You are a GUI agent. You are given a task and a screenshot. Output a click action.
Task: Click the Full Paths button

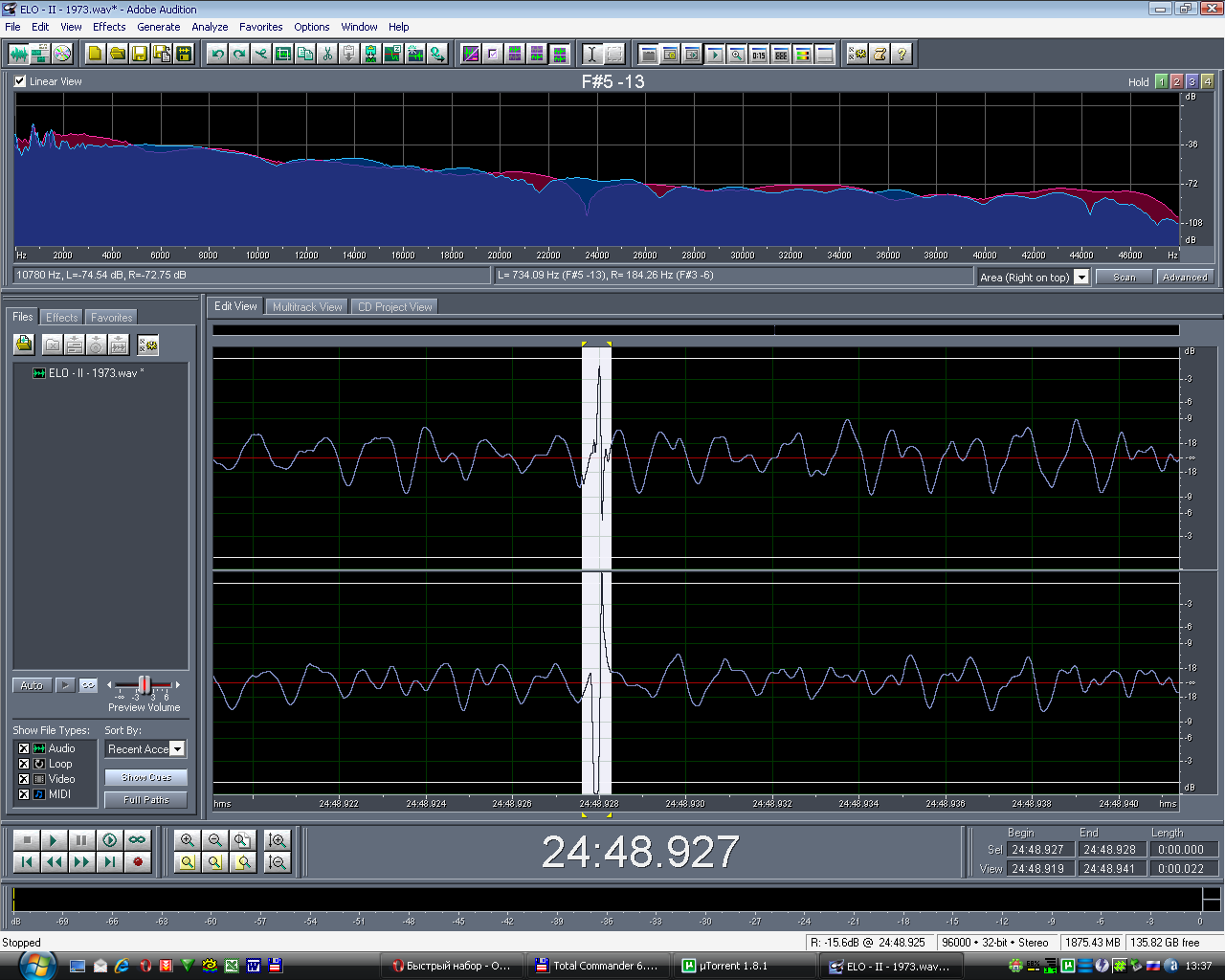tap(145, 800)
